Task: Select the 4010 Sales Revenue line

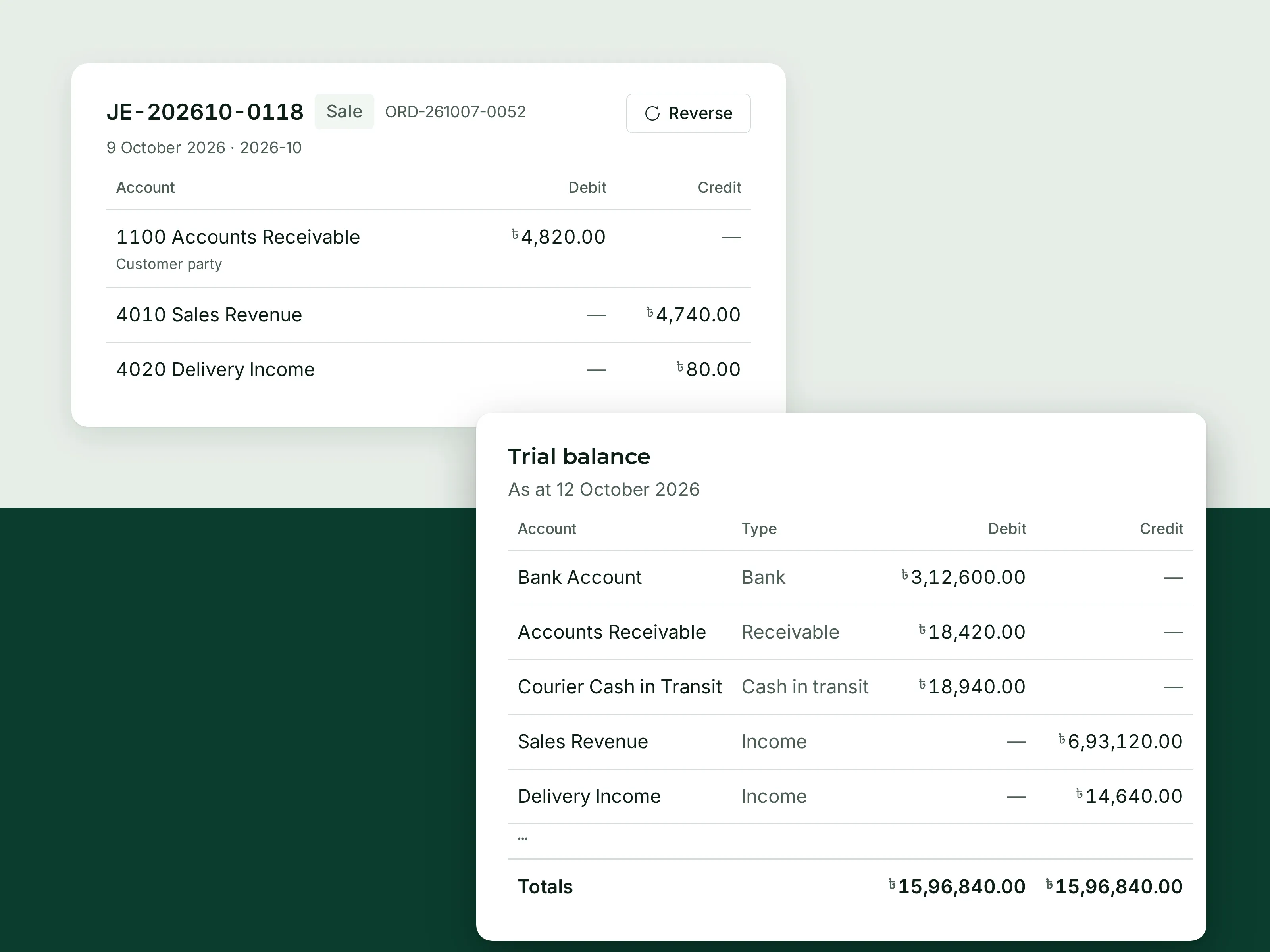Action: 428,315
